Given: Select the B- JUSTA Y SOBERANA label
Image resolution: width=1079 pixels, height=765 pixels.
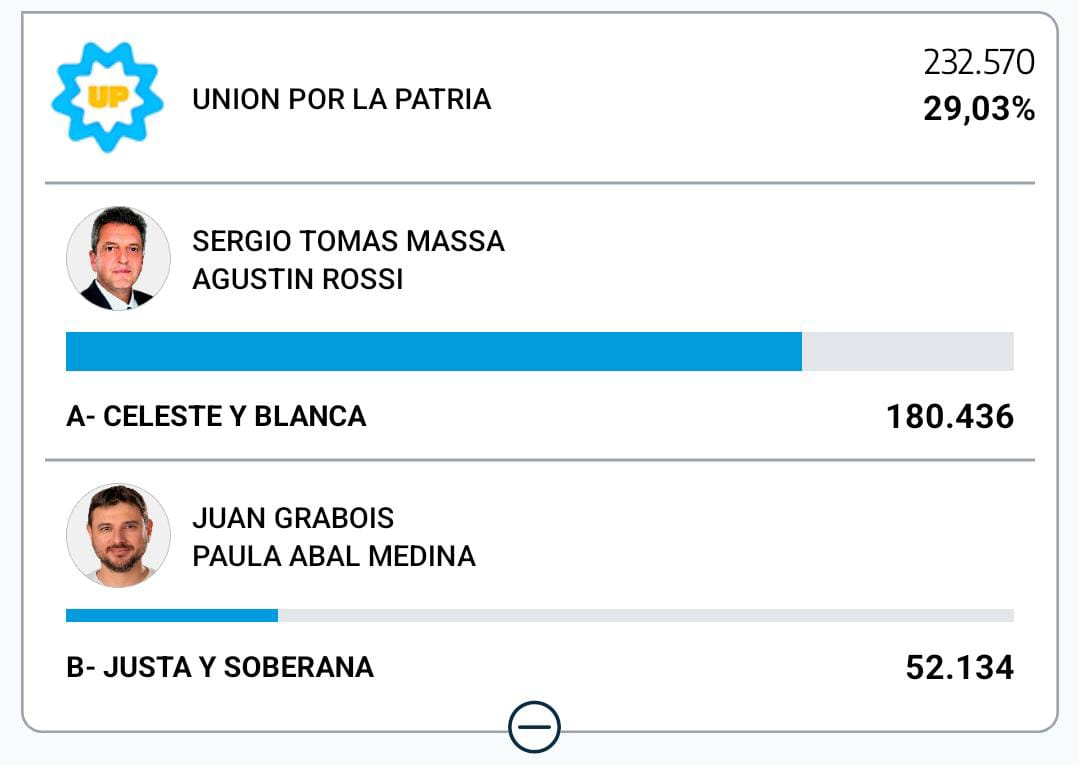Looking at the screenshot, I should tap(220, 667).
